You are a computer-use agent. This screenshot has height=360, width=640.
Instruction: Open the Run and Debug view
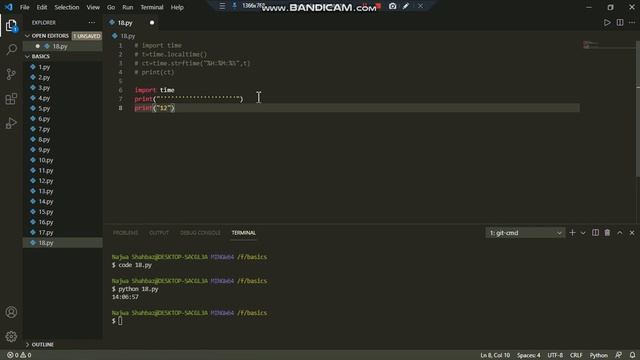(x=11, y=123)
